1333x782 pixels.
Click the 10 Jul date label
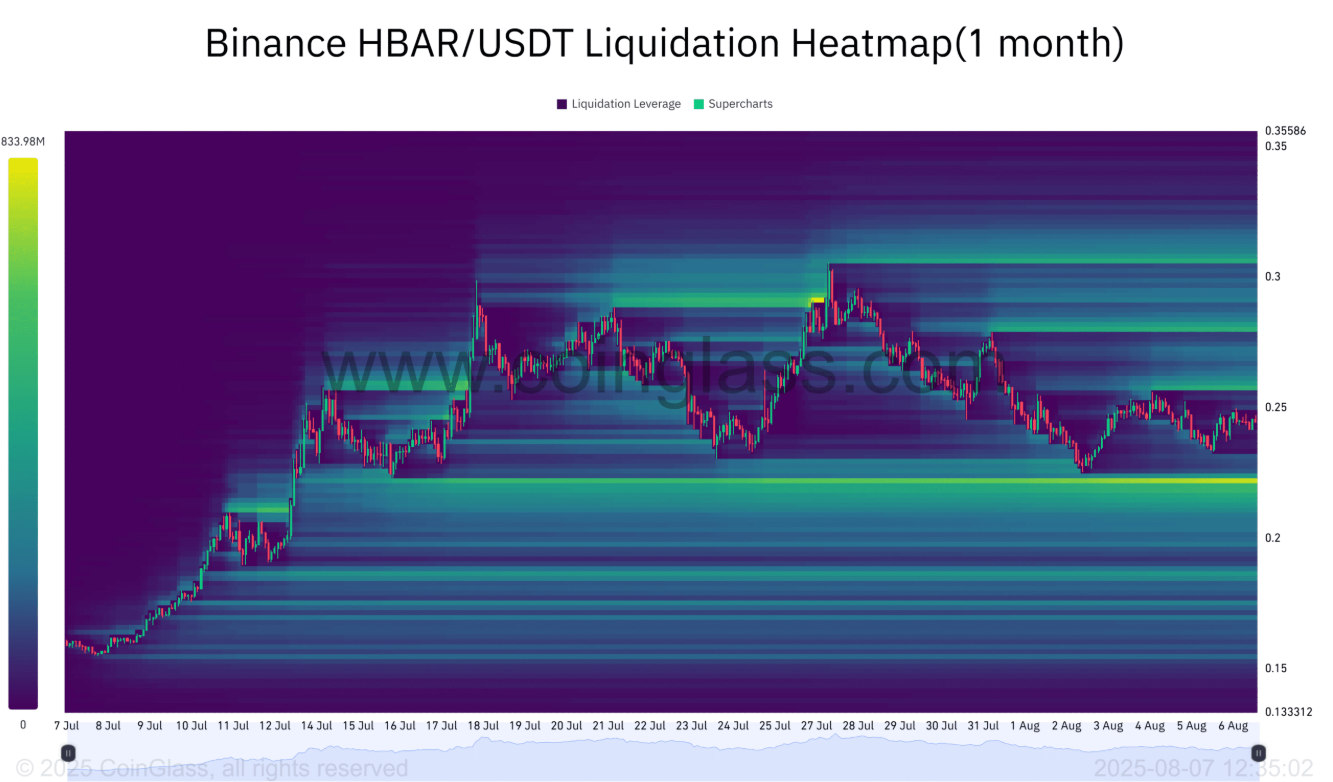(191, 726)
